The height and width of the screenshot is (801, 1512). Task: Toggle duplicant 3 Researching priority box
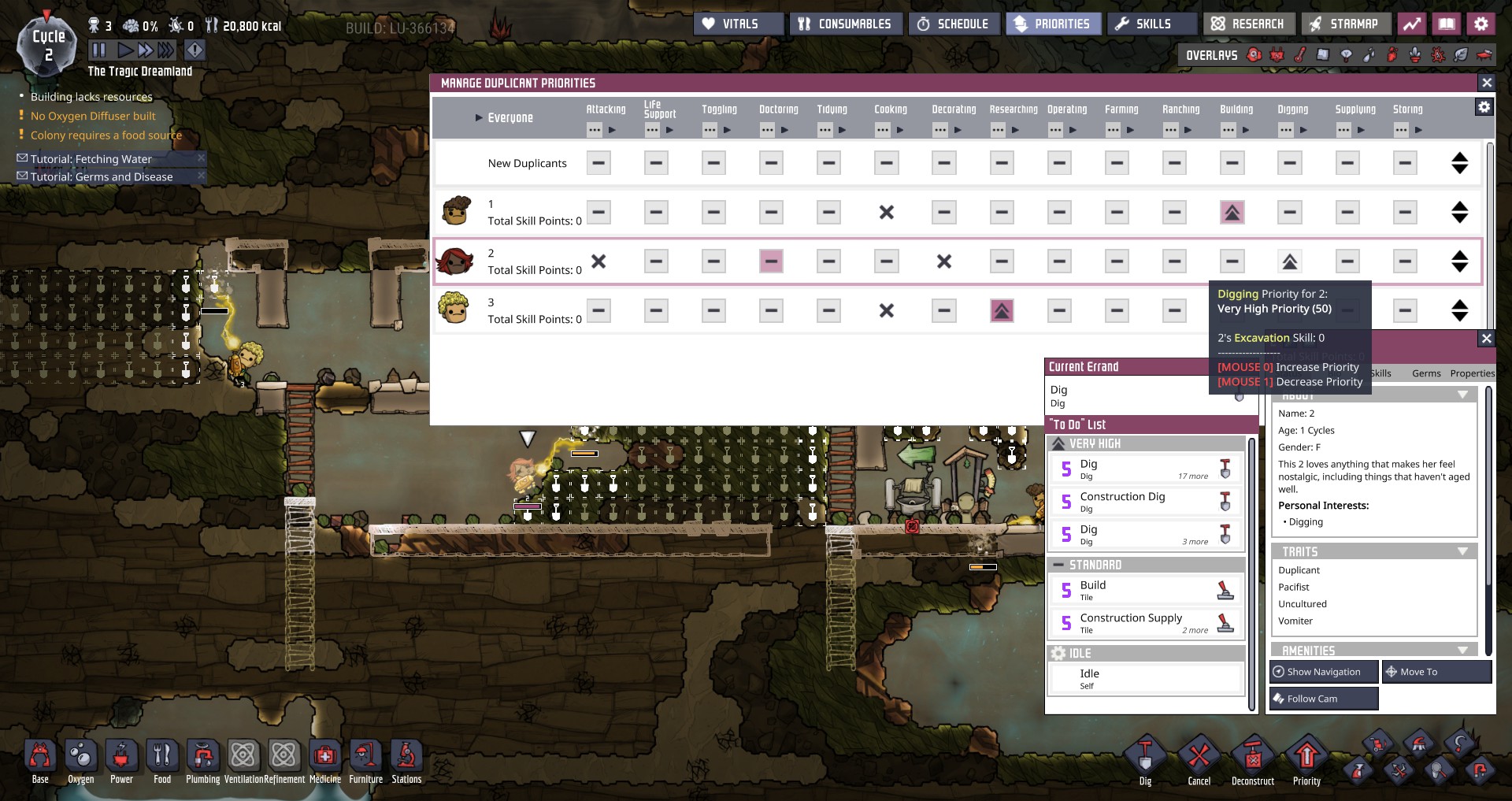[1001, 311]
